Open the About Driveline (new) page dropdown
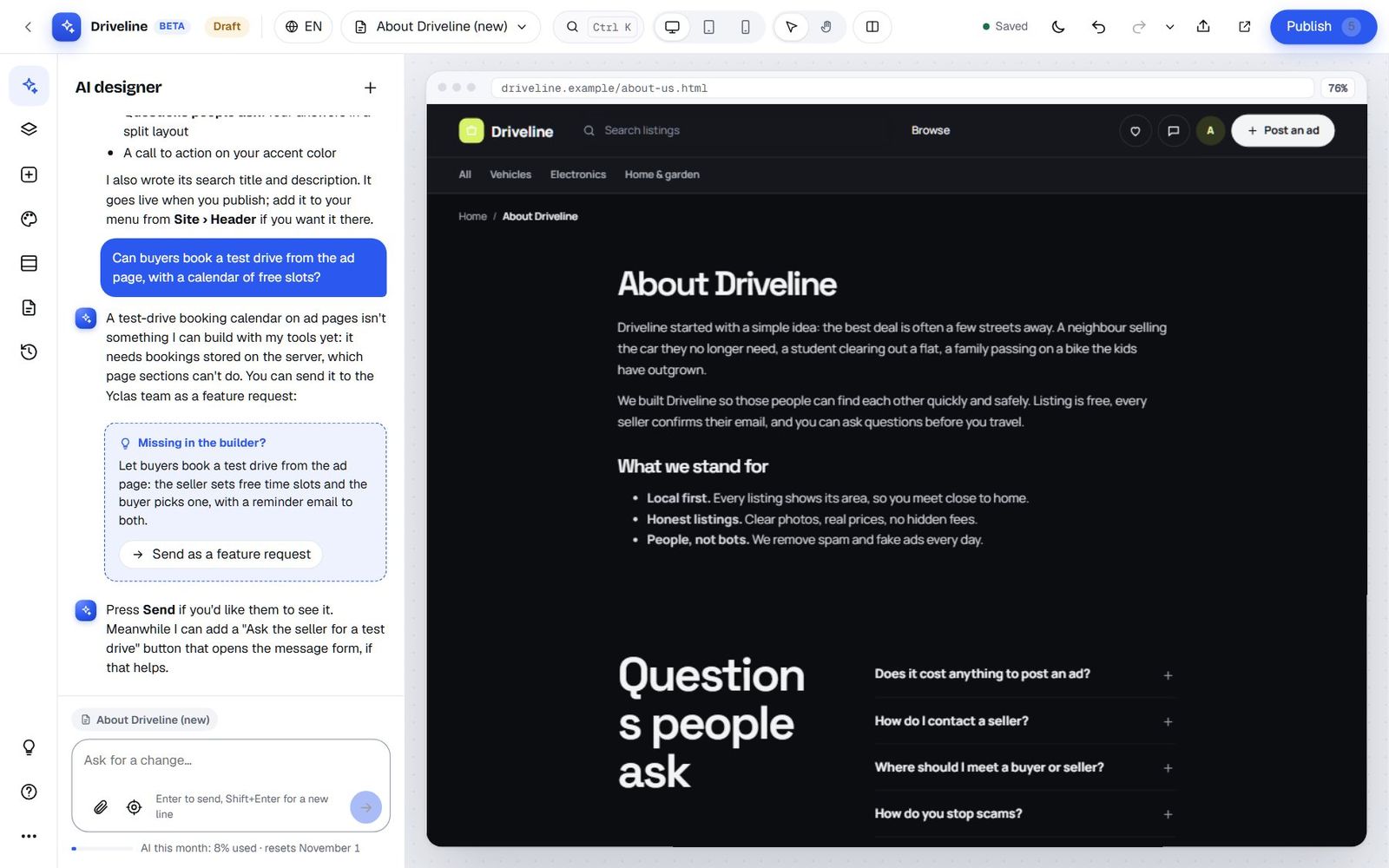Viewport: 1389px width, 868px height. point(440,27)
